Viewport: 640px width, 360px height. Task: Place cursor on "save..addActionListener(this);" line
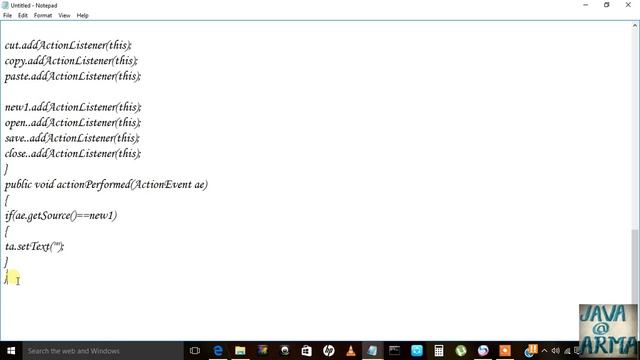[72, 138]
